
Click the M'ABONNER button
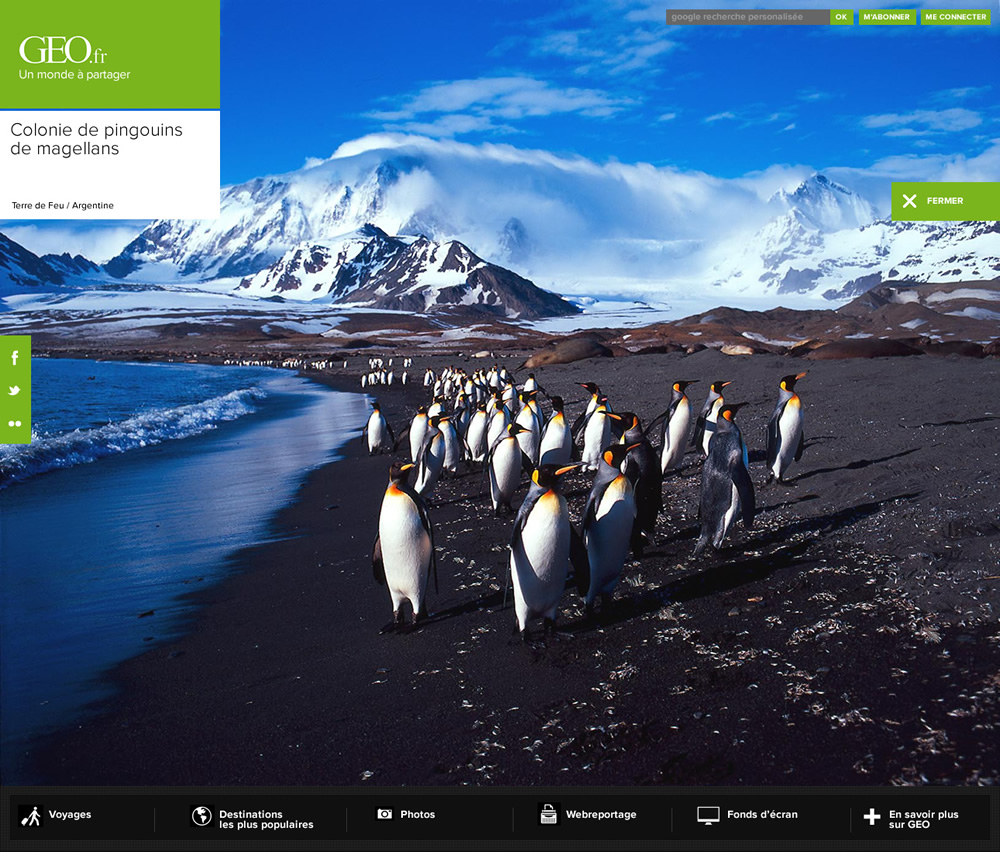point(886,17)
